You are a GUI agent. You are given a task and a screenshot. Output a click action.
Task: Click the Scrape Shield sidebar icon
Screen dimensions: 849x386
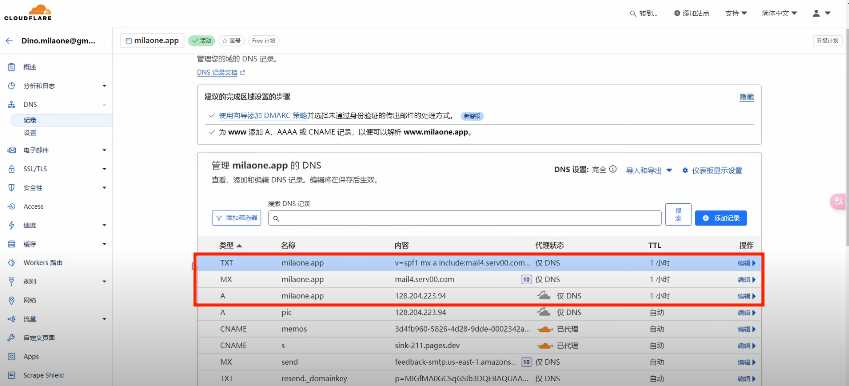pyautogui.click(x=11, y=375)
